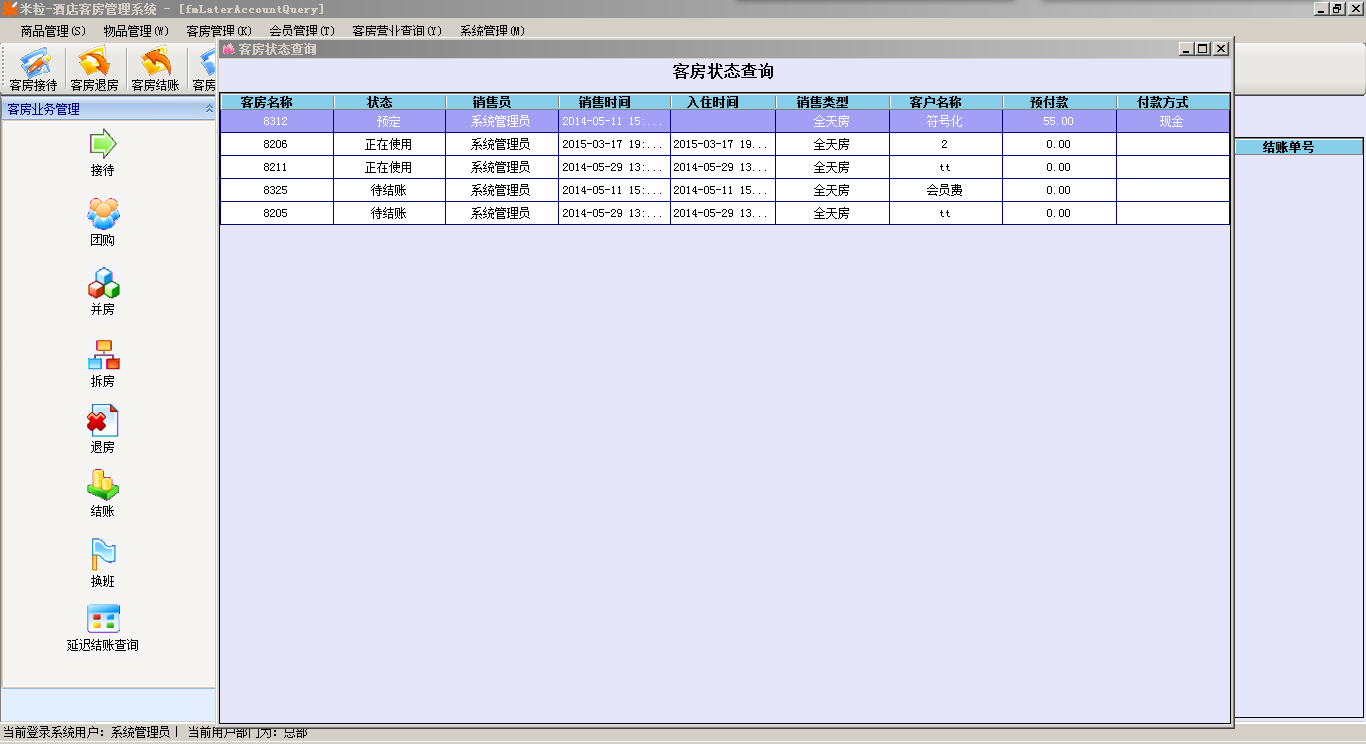Open the 会员管理(T) menu
The height and width of the screenshot is (744, 1366).
tap(301, 31)
